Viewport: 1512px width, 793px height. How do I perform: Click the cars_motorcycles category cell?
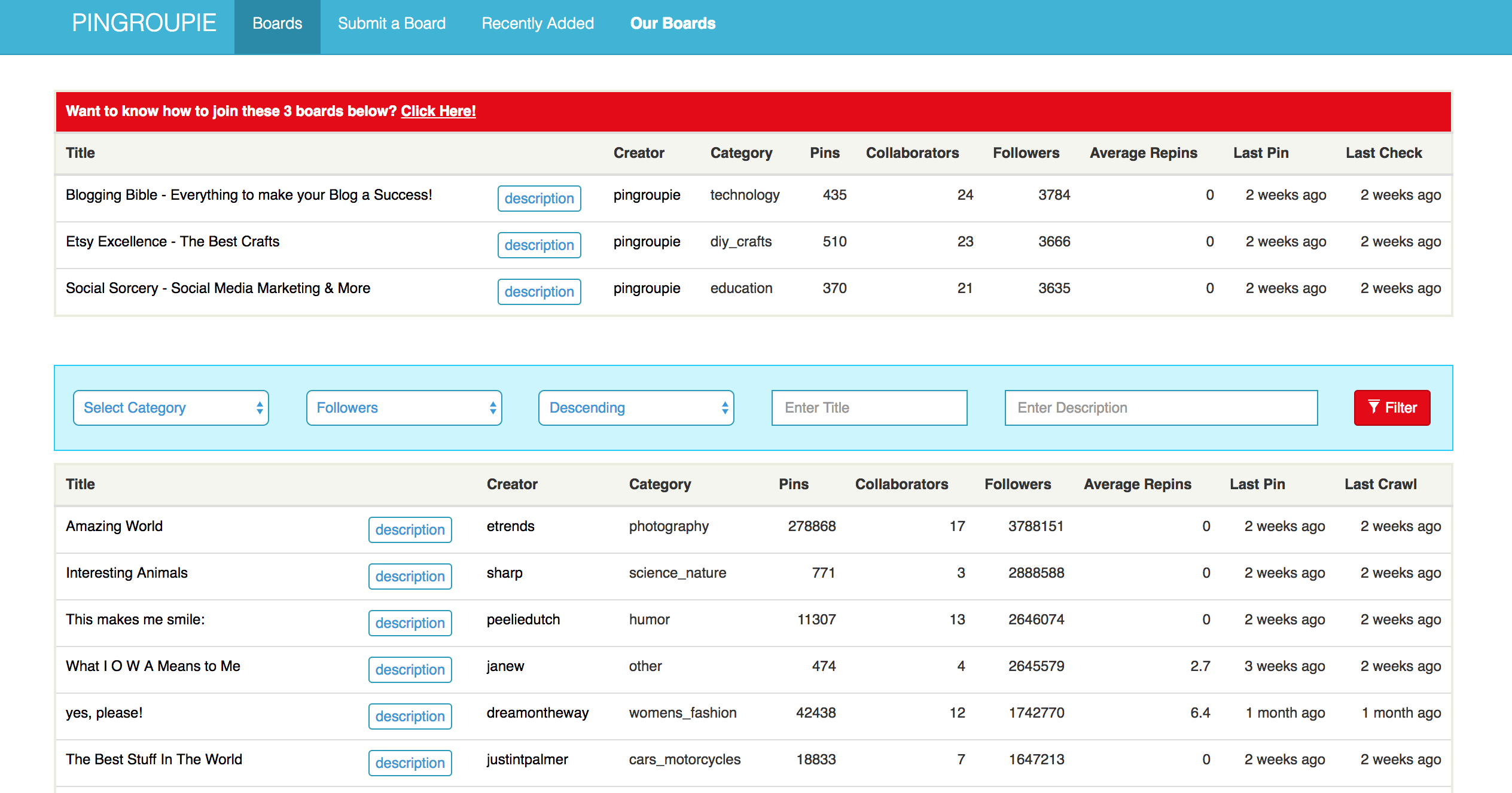point(685,760)
